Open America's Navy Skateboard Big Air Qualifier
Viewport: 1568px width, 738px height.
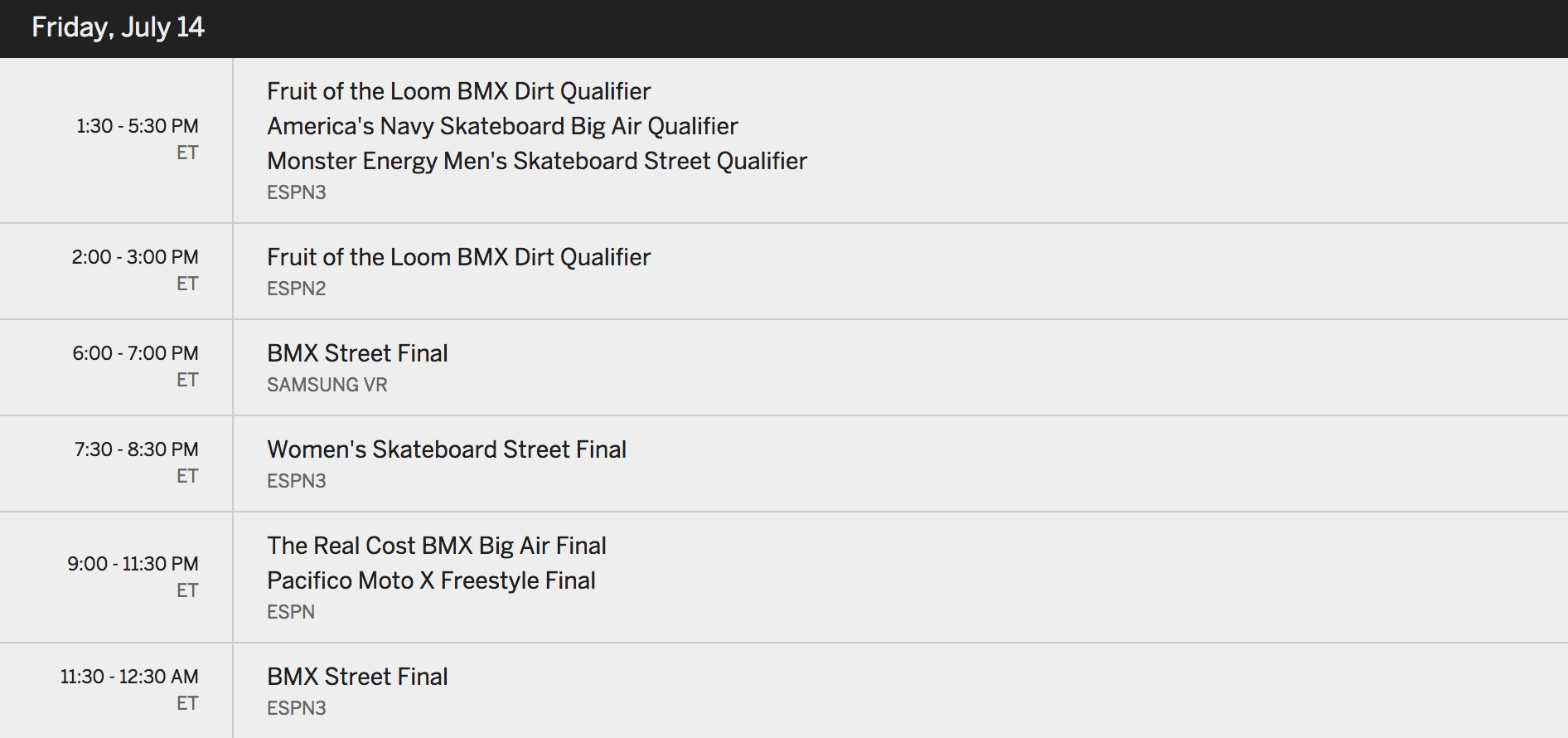click(x=502, y=126)
